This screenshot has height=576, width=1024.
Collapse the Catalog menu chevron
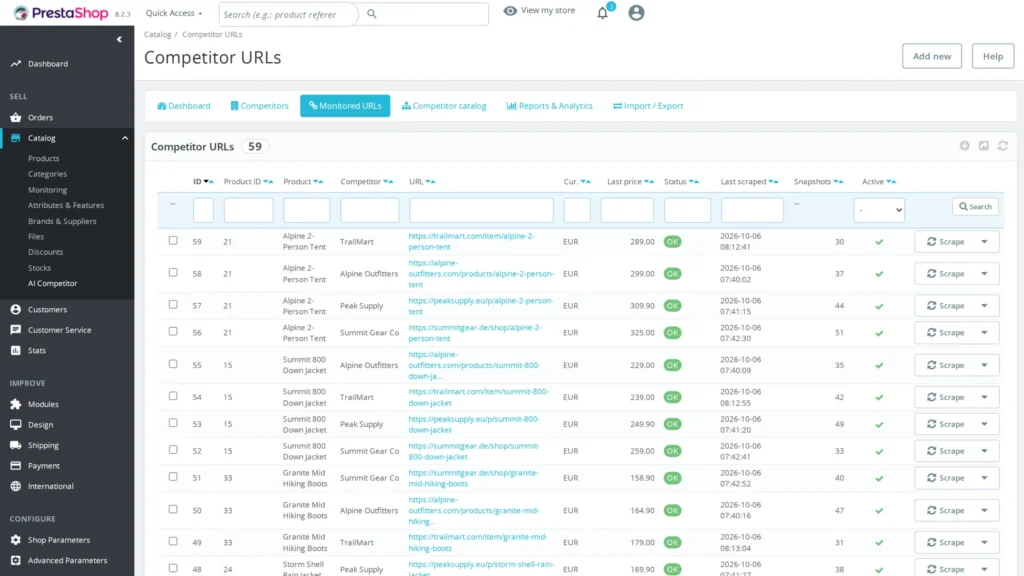tap(125, 138)
